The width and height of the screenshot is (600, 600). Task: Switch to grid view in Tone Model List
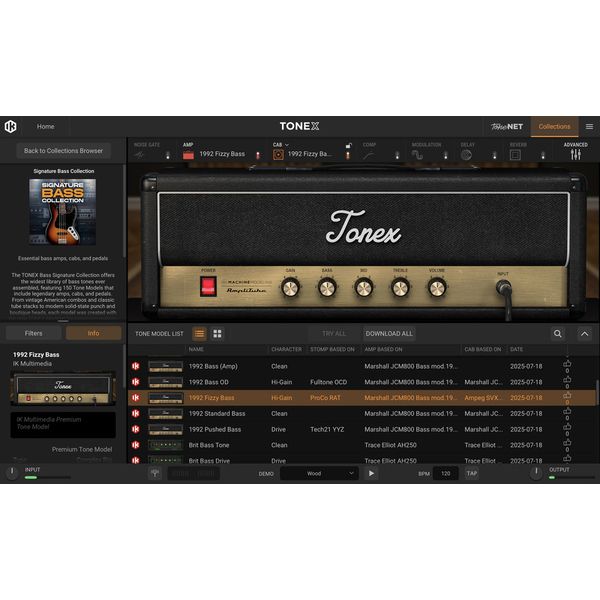coord(217,333)
